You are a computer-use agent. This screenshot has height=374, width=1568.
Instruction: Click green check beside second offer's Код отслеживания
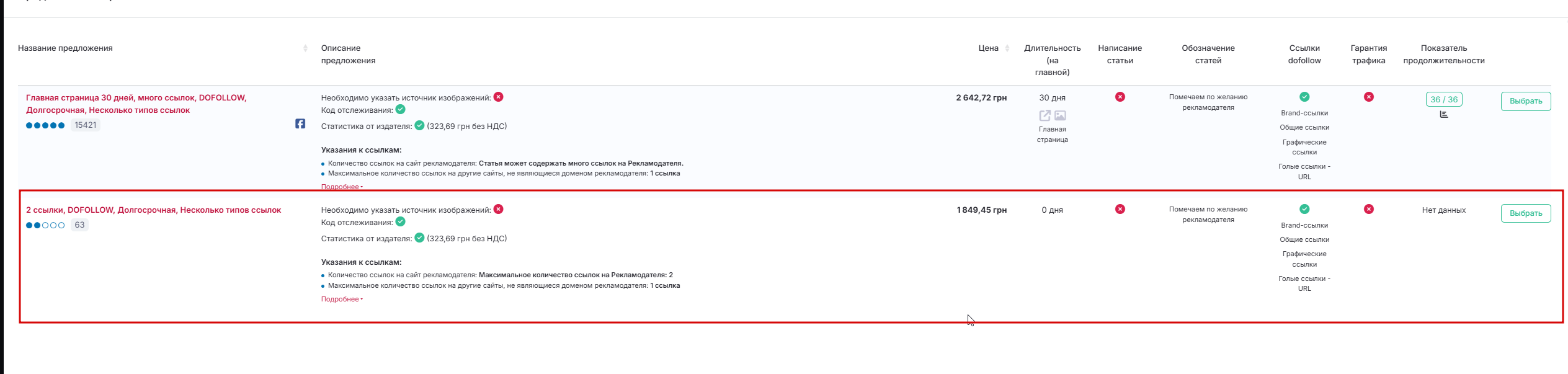(x=401, y=221)
